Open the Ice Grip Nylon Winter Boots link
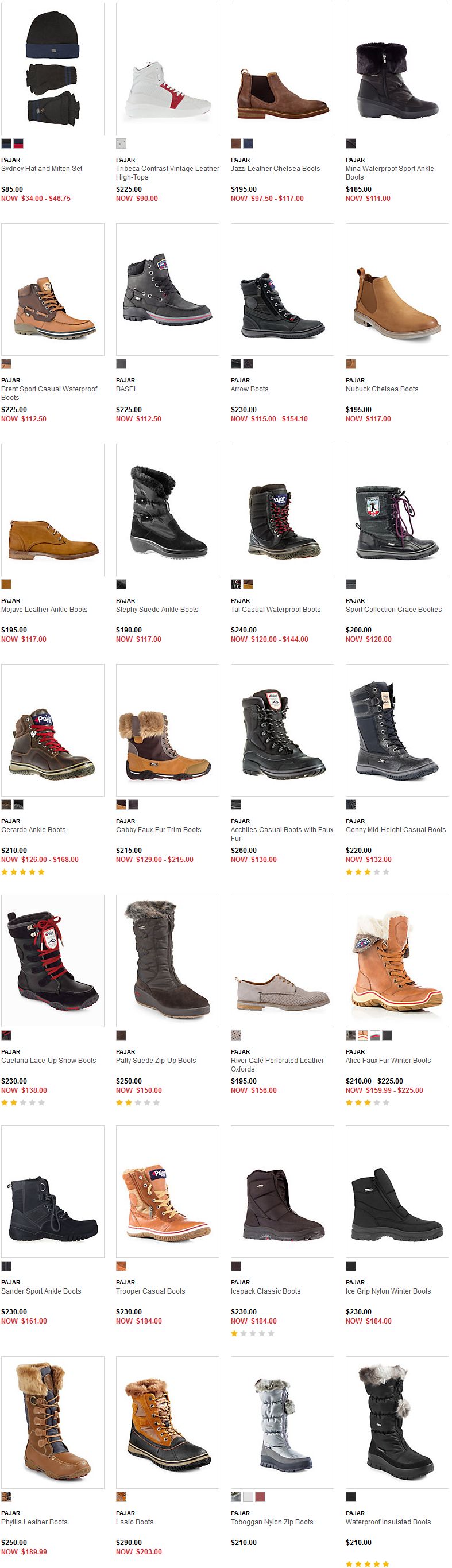Viewport: 452px width, 1568px height. [x=388, y=1291]
